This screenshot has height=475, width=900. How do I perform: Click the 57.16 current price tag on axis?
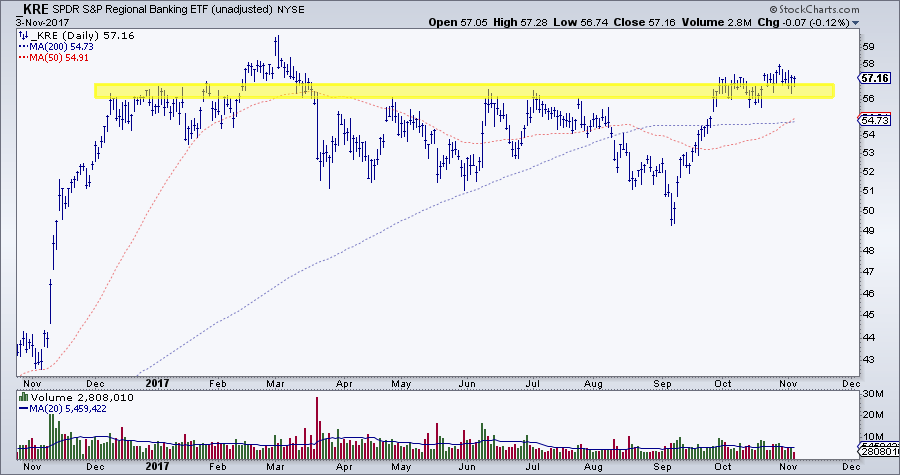(874, 77)
